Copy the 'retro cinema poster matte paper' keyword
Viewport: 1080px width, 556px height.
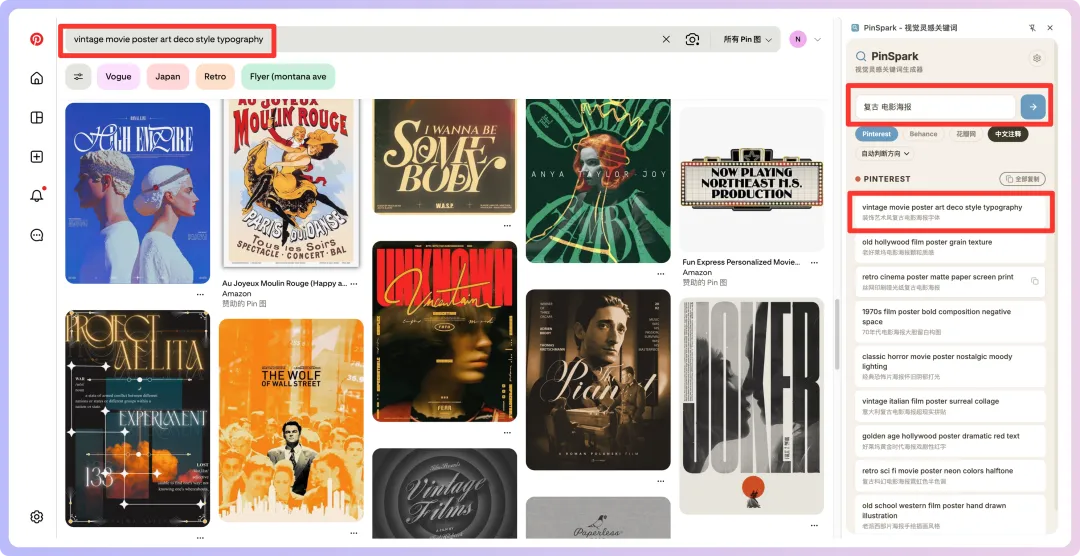pyautogui.click(x=1035, y=281)
